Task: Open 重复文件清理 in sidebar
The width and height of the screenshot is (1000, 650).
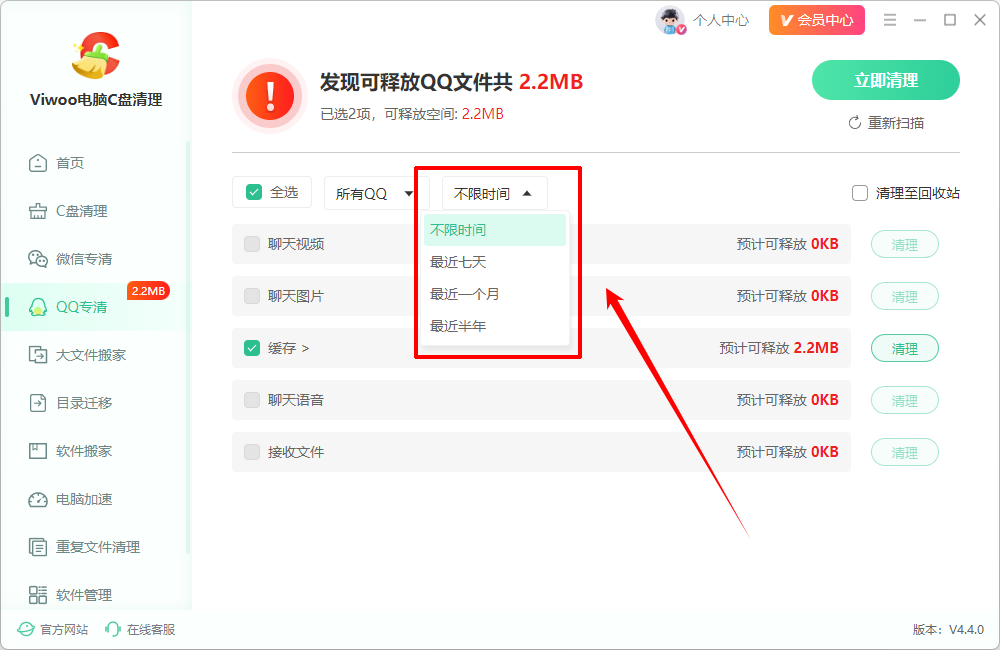Action: pos(96,547)
